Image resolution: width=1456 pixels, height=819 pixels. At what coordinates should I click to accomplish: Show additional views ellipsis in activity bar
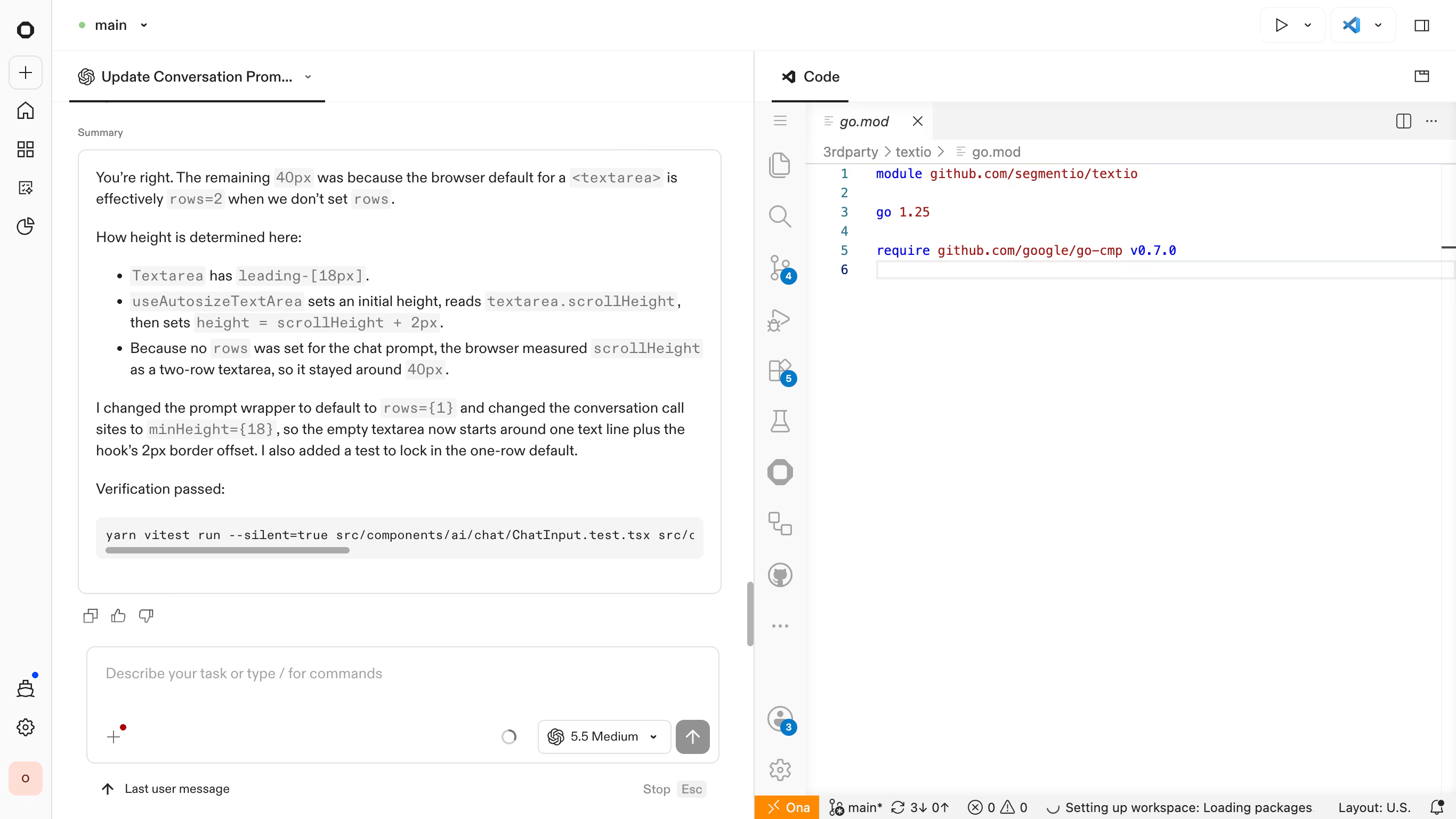(x=780, y=626)
